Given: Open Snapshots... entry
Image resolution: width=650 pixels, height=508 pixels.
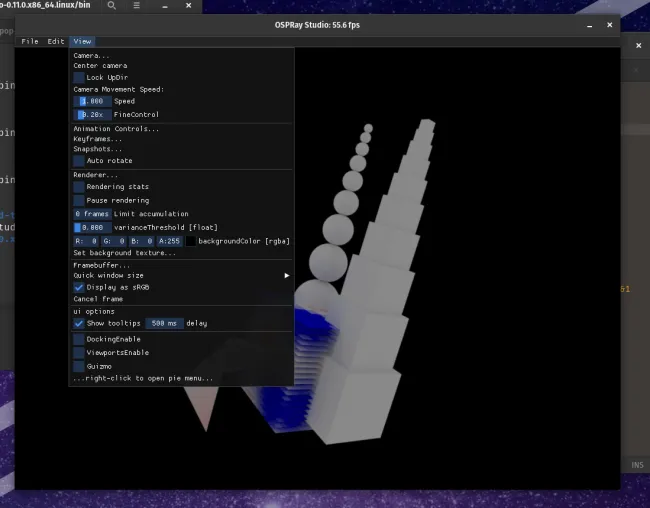Looking at the screenshot, I should pyautogui.click(x=97, y=149).
